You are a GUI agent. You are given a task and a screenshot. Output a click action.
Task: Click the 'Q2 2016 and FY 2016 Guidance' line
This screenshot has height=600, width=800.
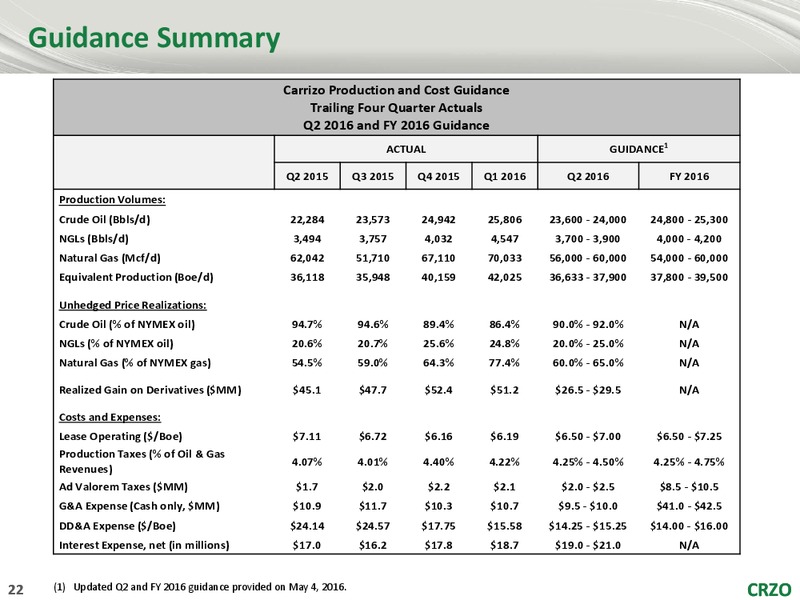tap(396, 125)
